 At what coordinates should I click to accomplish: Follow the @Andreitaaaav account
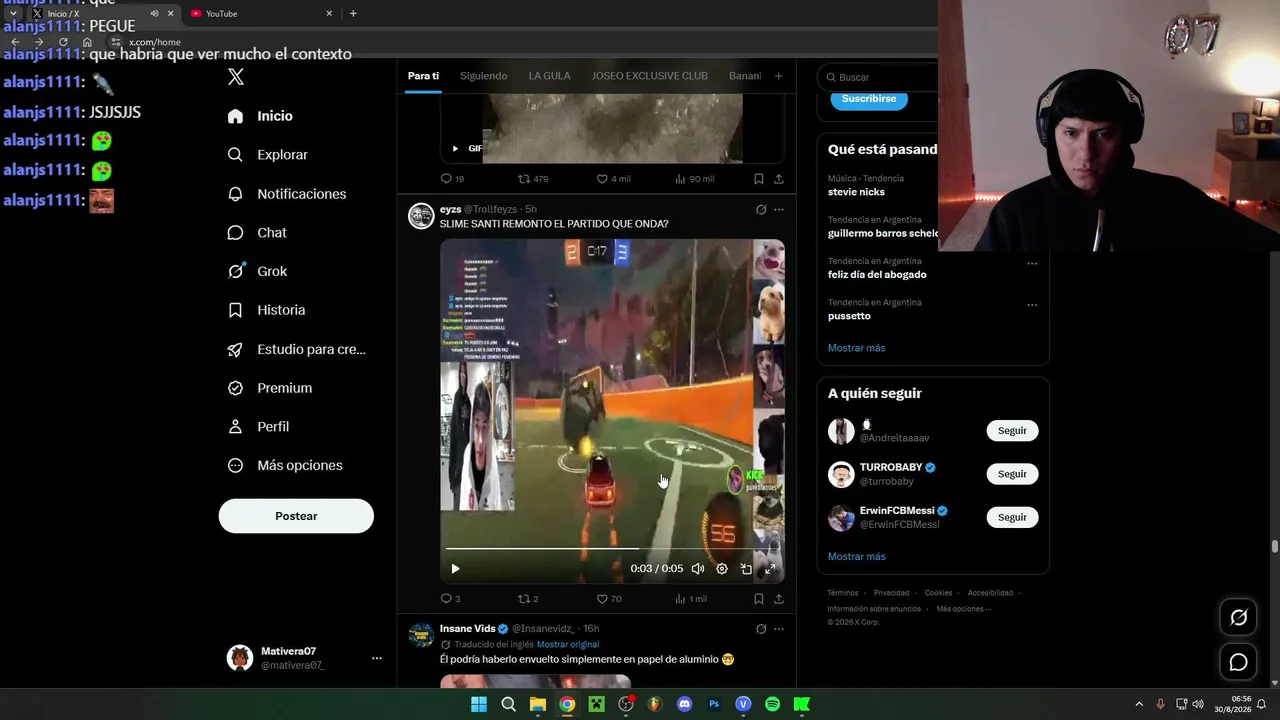coord(1012,431)
